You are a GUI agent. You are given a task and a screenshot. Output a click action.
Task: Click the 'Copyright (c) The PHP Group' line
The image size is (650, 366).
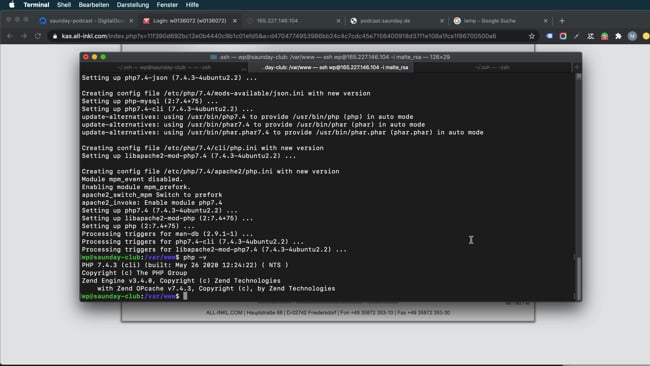coord(134,273)
